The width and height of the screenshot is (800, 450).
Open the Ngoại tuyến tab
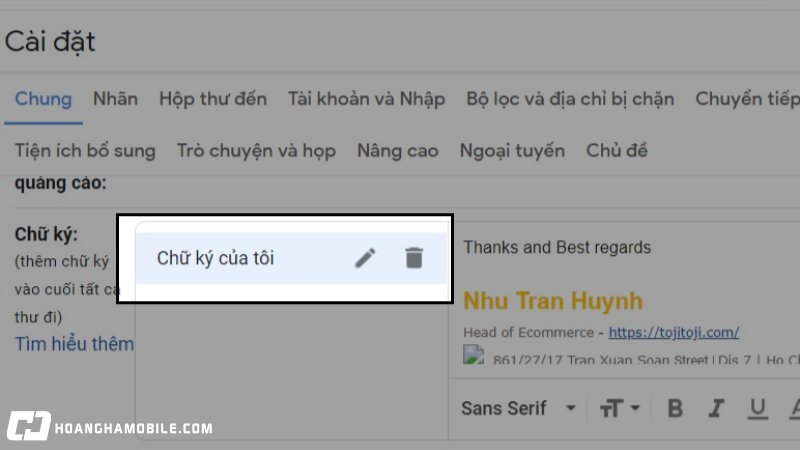512,151
